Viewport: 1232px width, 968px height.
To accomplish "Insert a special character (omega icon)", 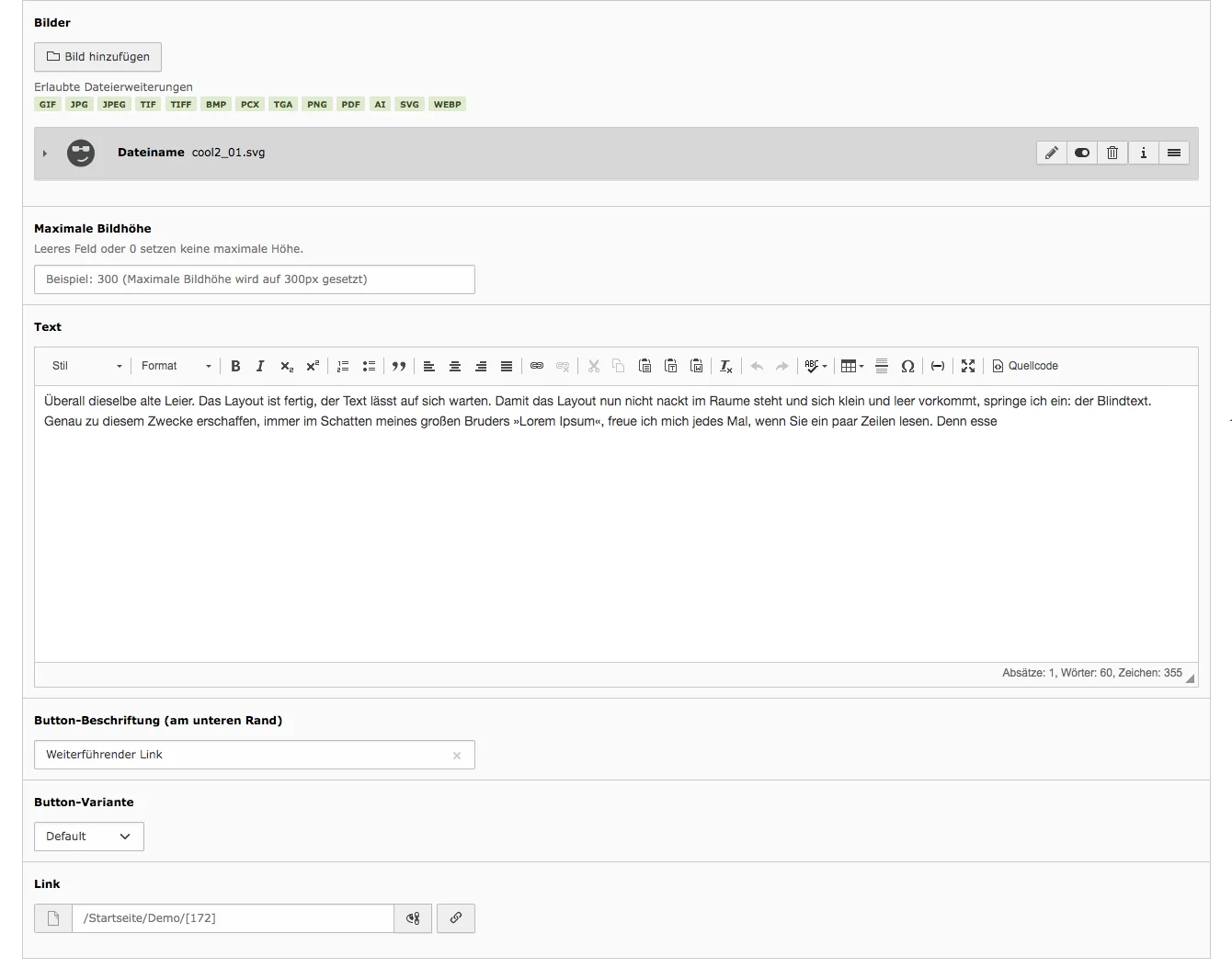I will (x=908, y=366).
